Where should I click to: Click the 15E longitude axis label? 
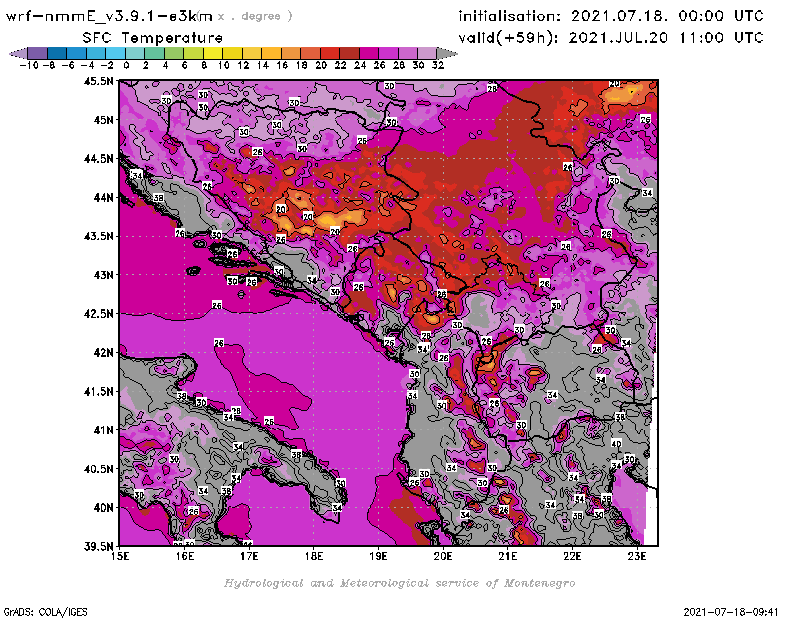click(120, 556)
